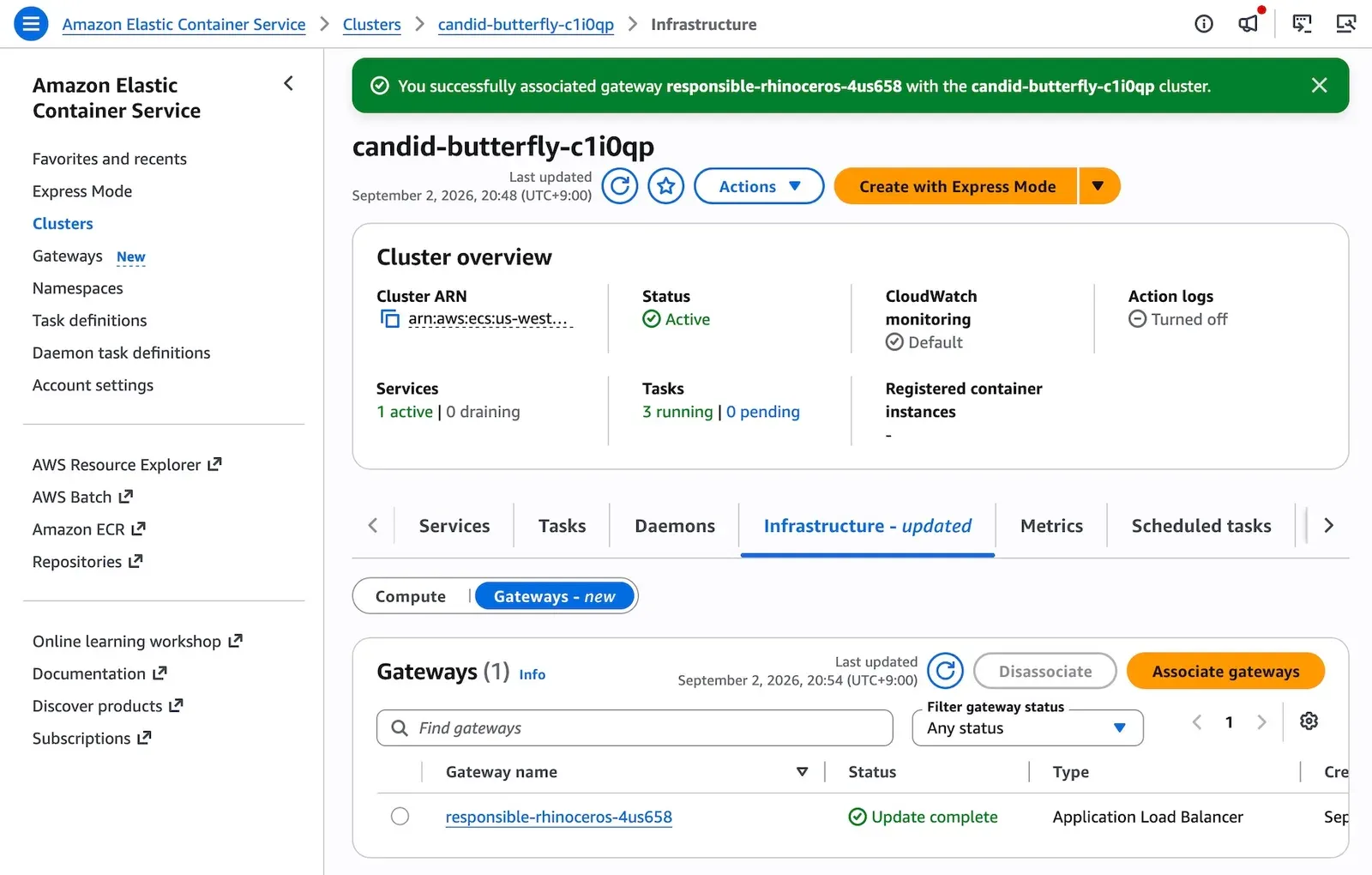The width and height of the screenshot is (1372, 875).
Task: Open the hamburger navigation menu
Action: tap(31, 24)
